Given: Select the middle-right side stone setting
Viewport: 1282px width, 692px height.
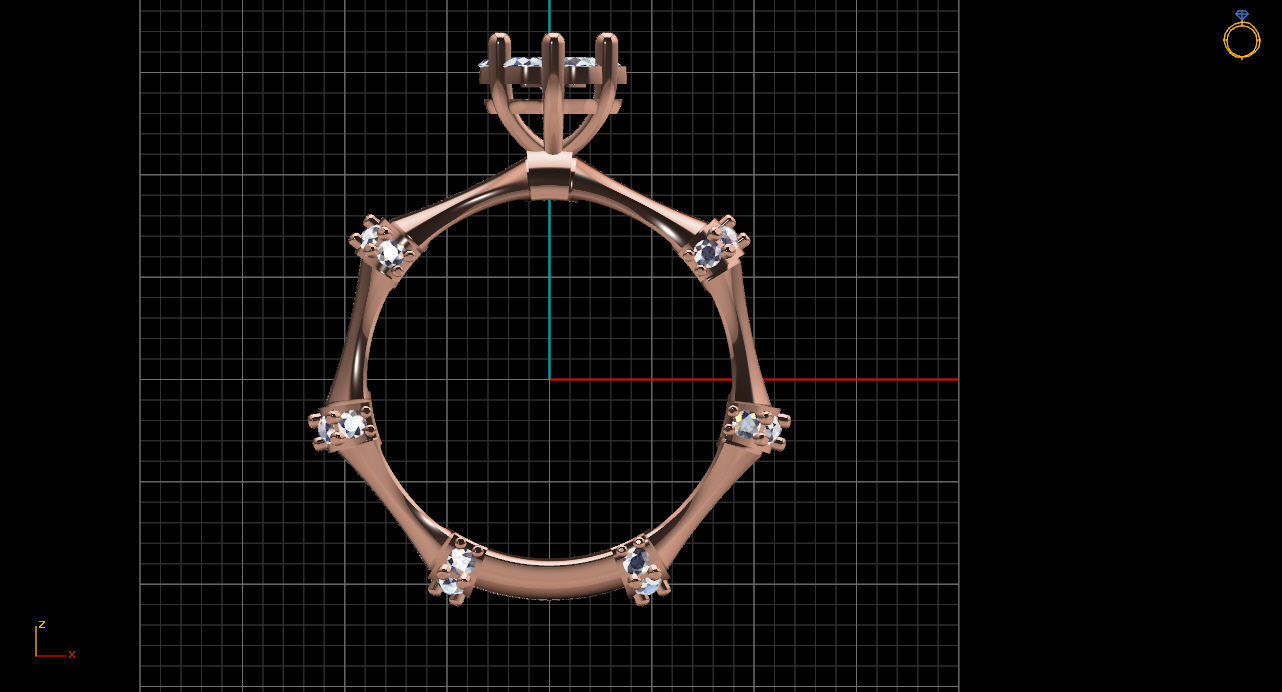Looking at the screenshot, I should (x=757, y=427).
